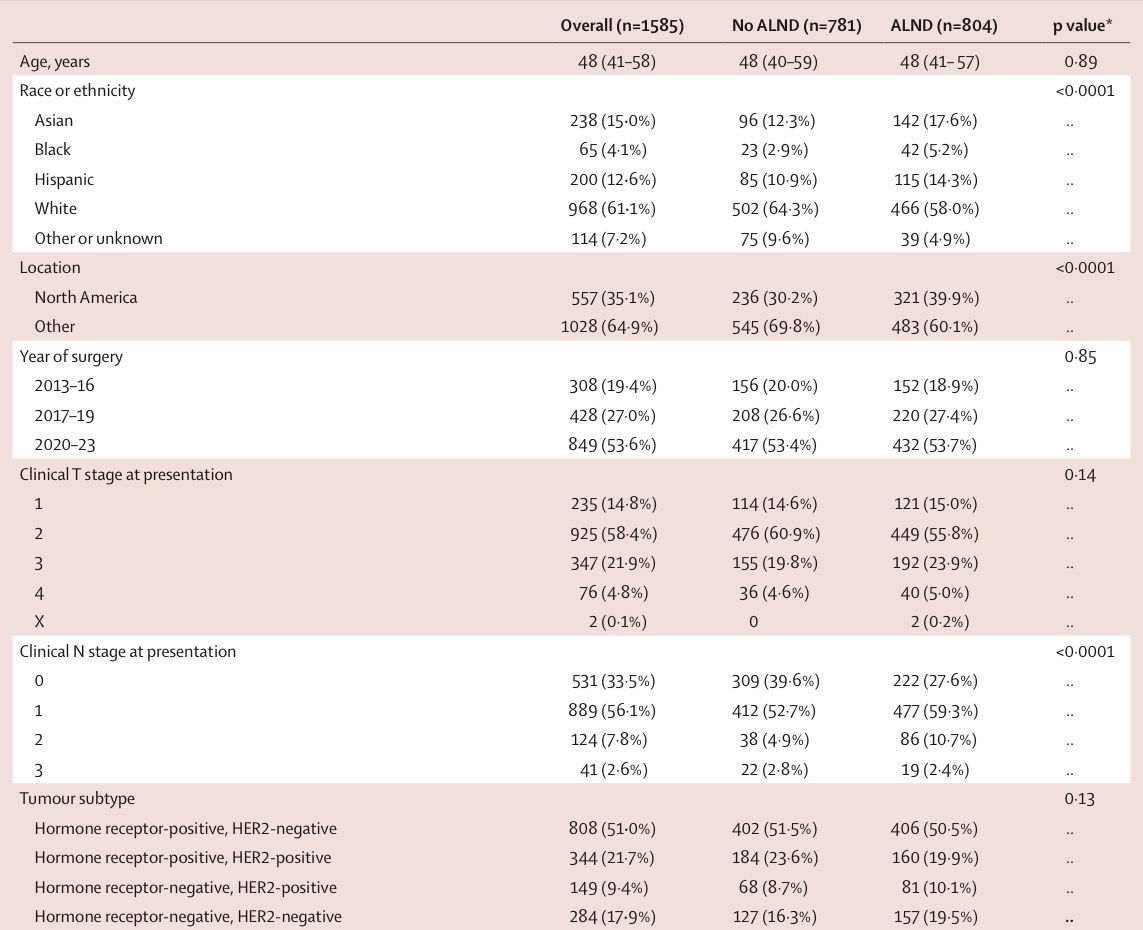Click the "Location" section heading
Image resolution: width=1143 pixels, height=930 pixels.
50,267
